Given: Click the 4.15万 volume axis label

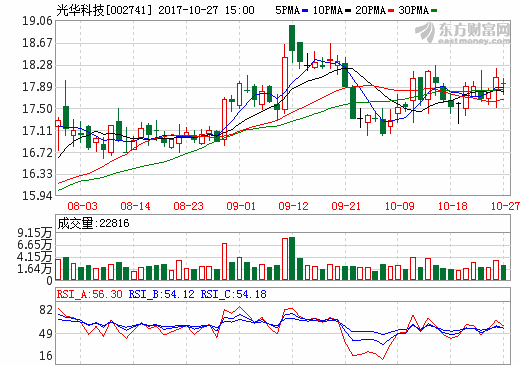Looking at the screenshot, I should coord(35,257).
